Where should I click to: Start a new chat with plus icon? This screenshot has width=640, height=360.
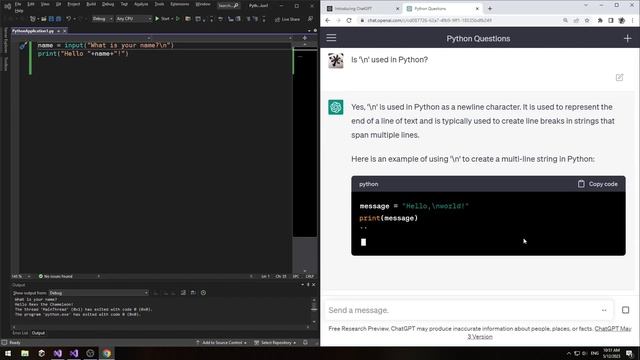627,38
